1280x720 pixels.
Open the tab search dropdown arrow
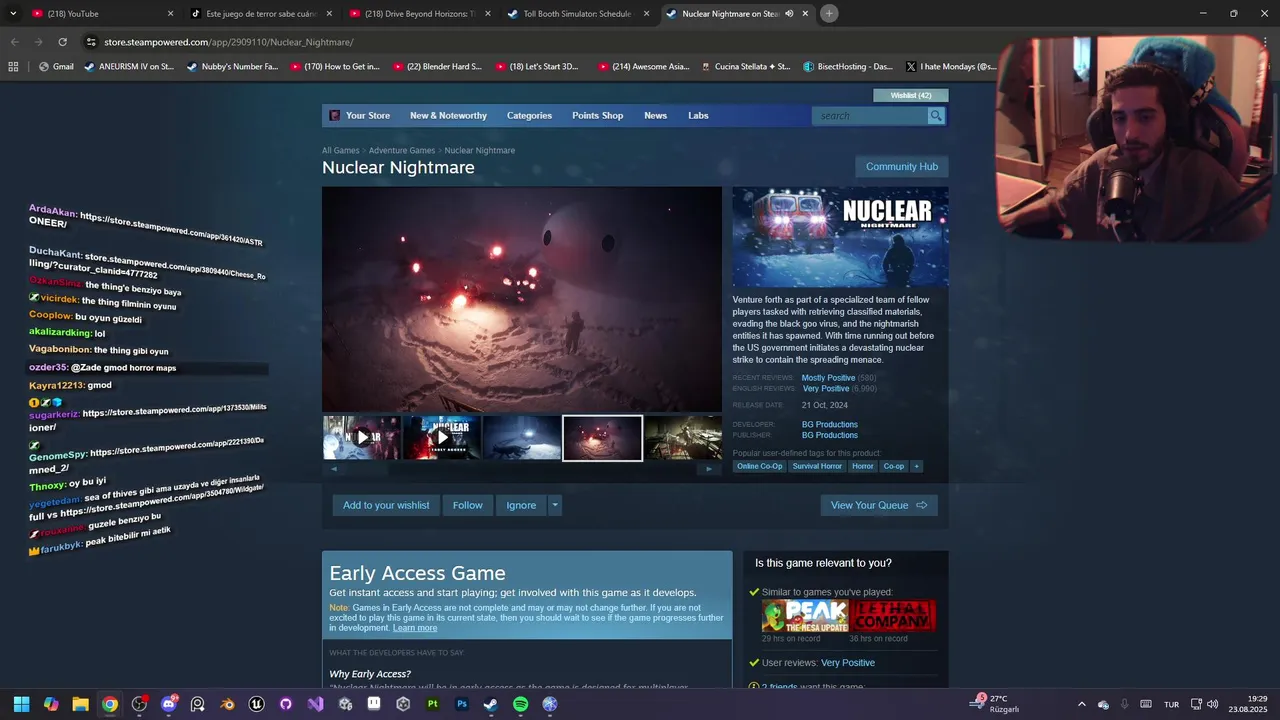pyautogui.click(x=13, y=14)
